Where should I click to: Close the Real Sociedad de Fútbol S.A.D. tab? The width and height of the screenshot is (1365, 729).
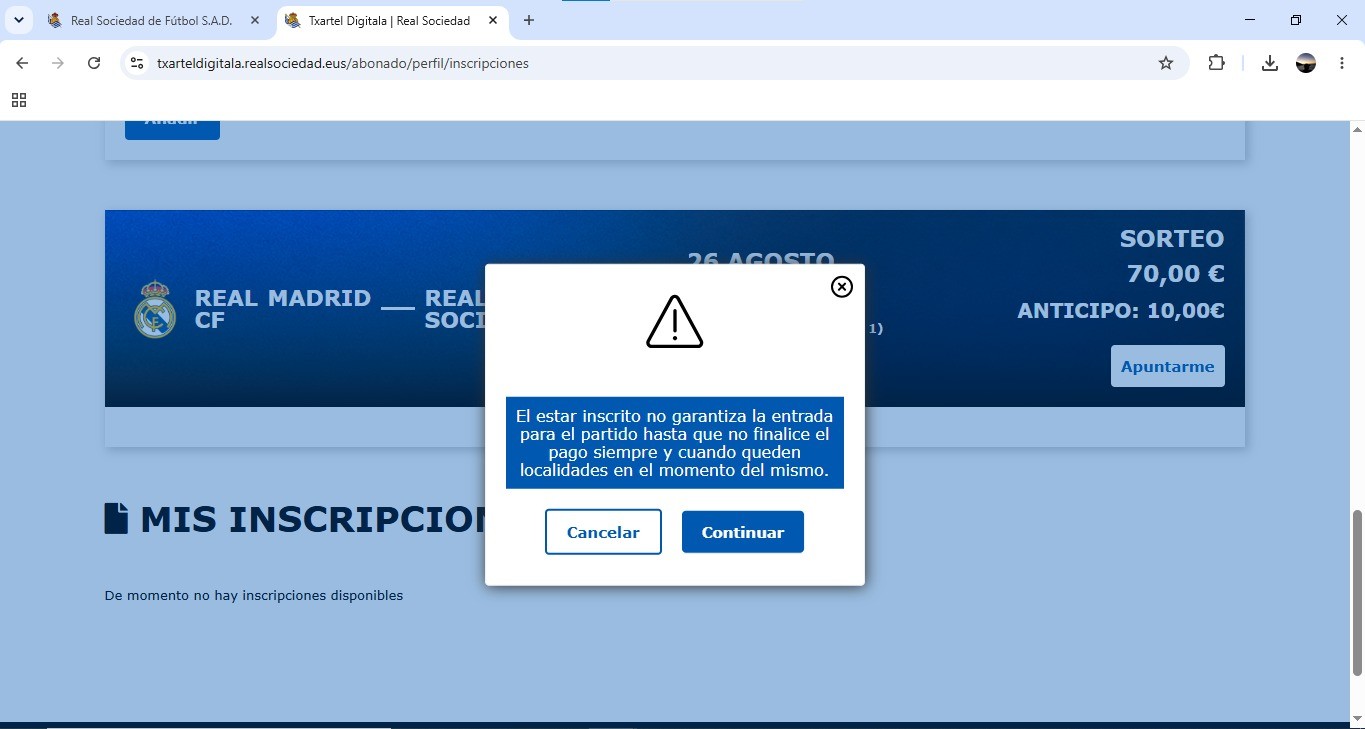(x=255, y=20)
